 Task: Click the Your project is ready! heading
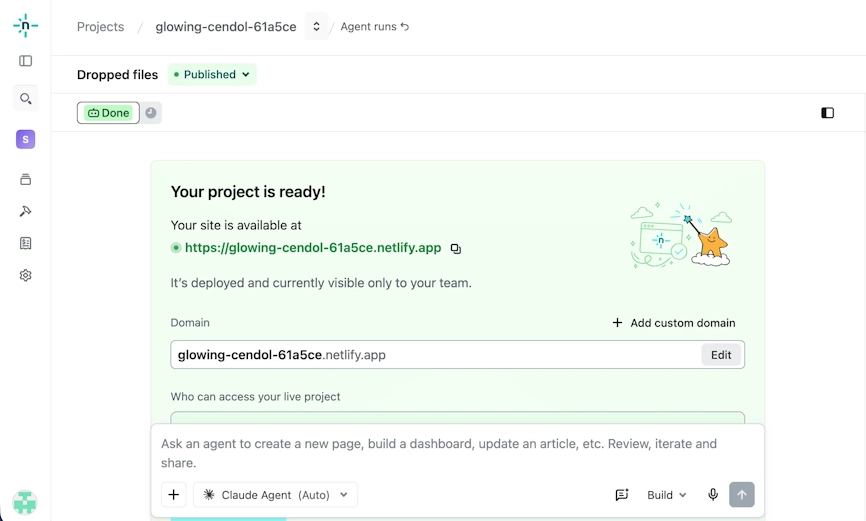tap(248, 192)
